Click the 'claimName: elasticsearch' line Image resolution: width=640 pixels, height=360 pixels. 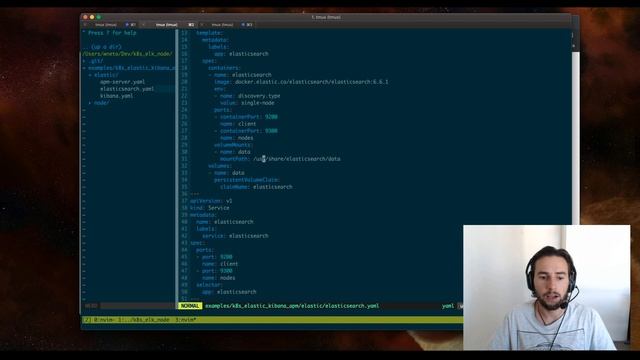pos(256,187)
